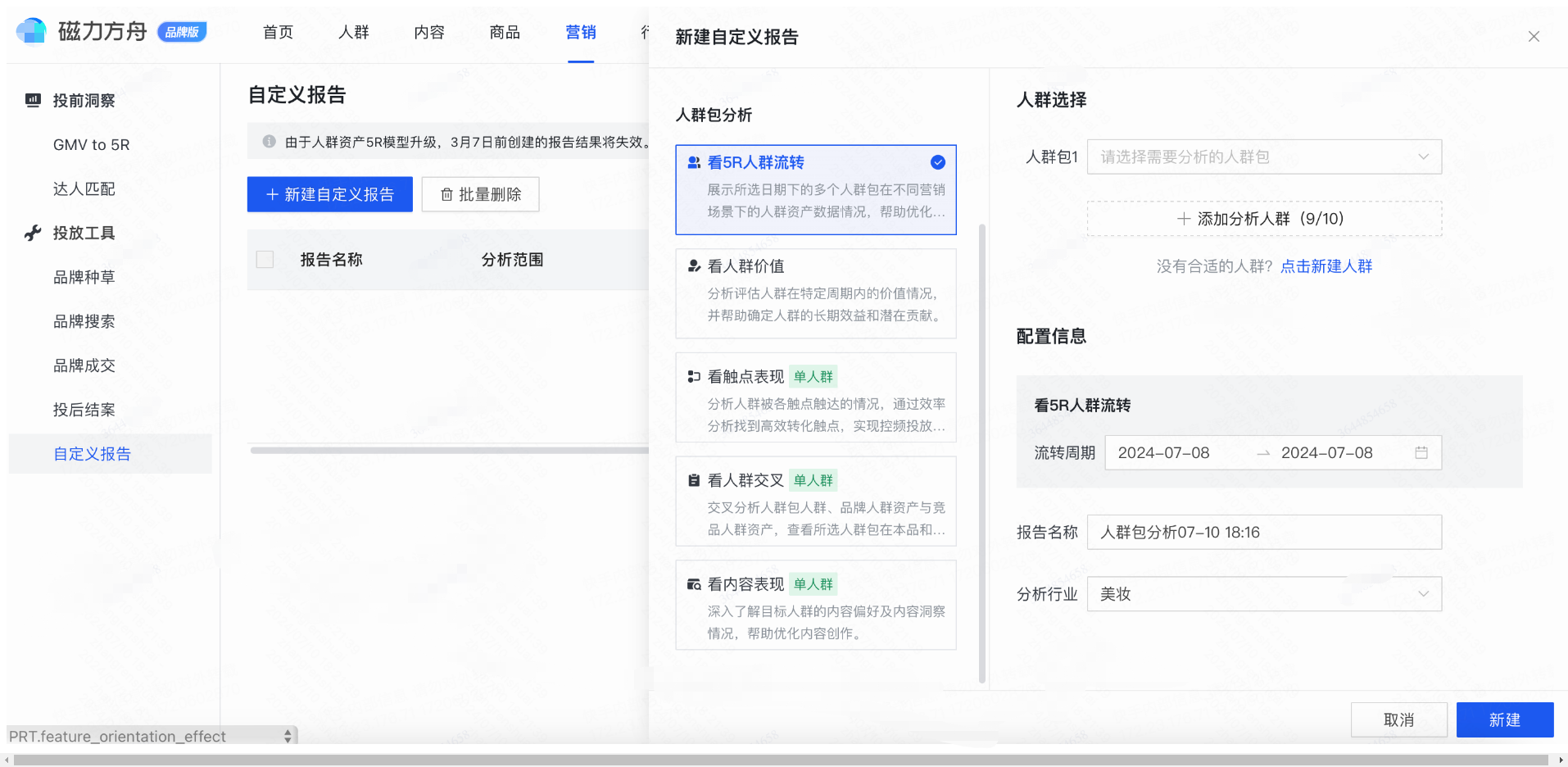Click the 投放工具 wrench icon
The image size is (1568, 767).
click(33, 233)
